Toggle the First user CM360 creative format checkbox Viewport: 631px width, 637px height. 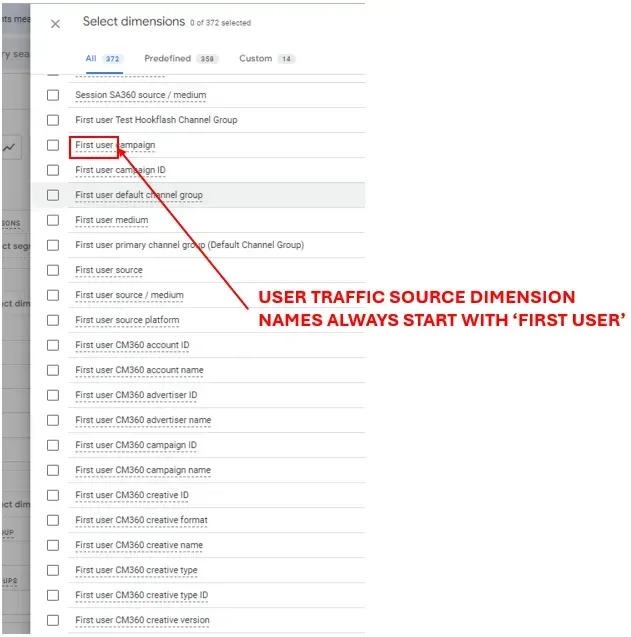pos(53,520)
